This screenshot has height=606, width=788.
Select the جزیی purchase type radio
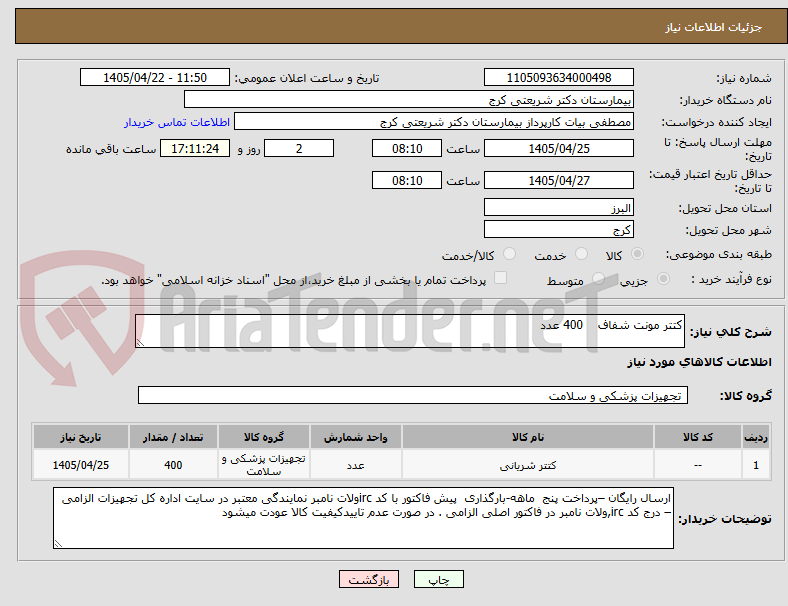click(x=663, y=278)
